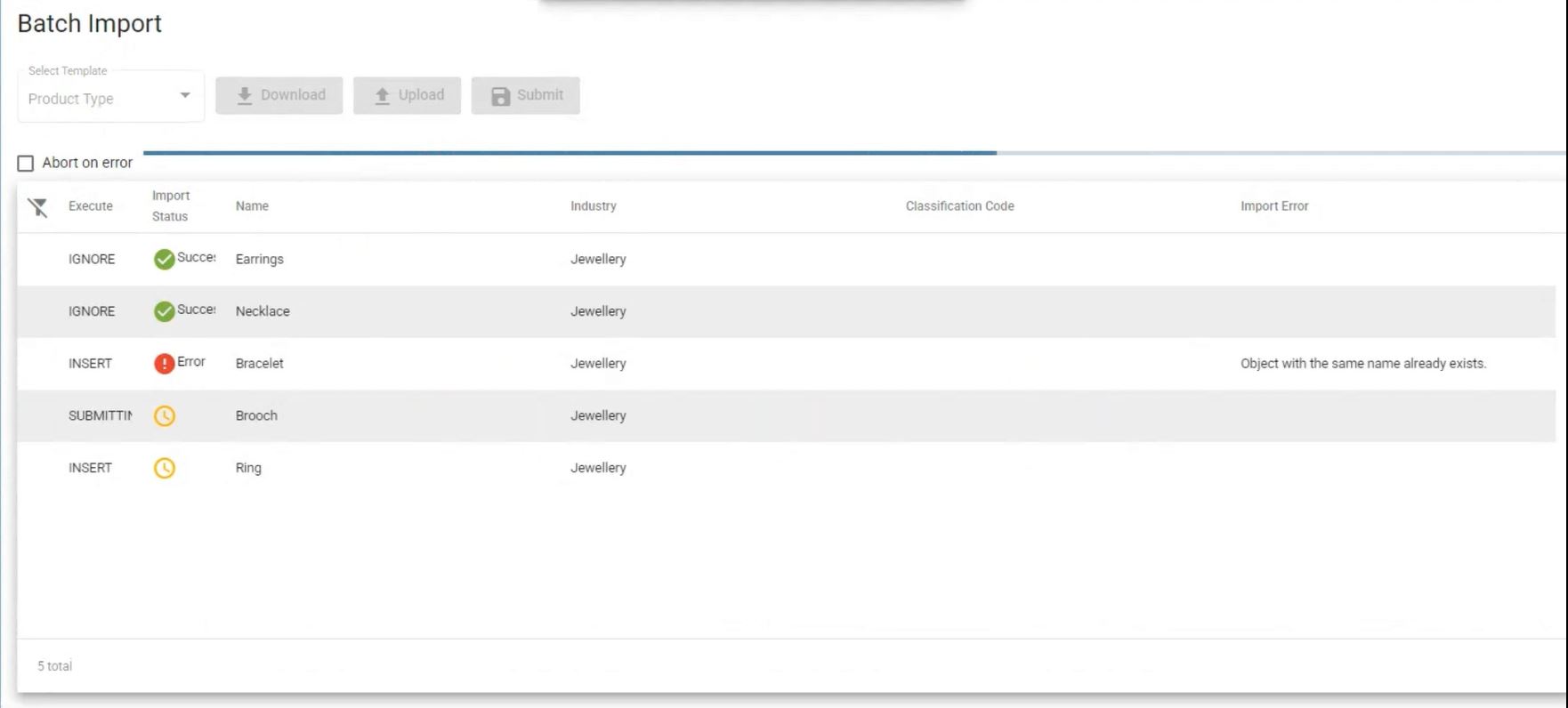Click the Product Type dropdown arrow

185,95
